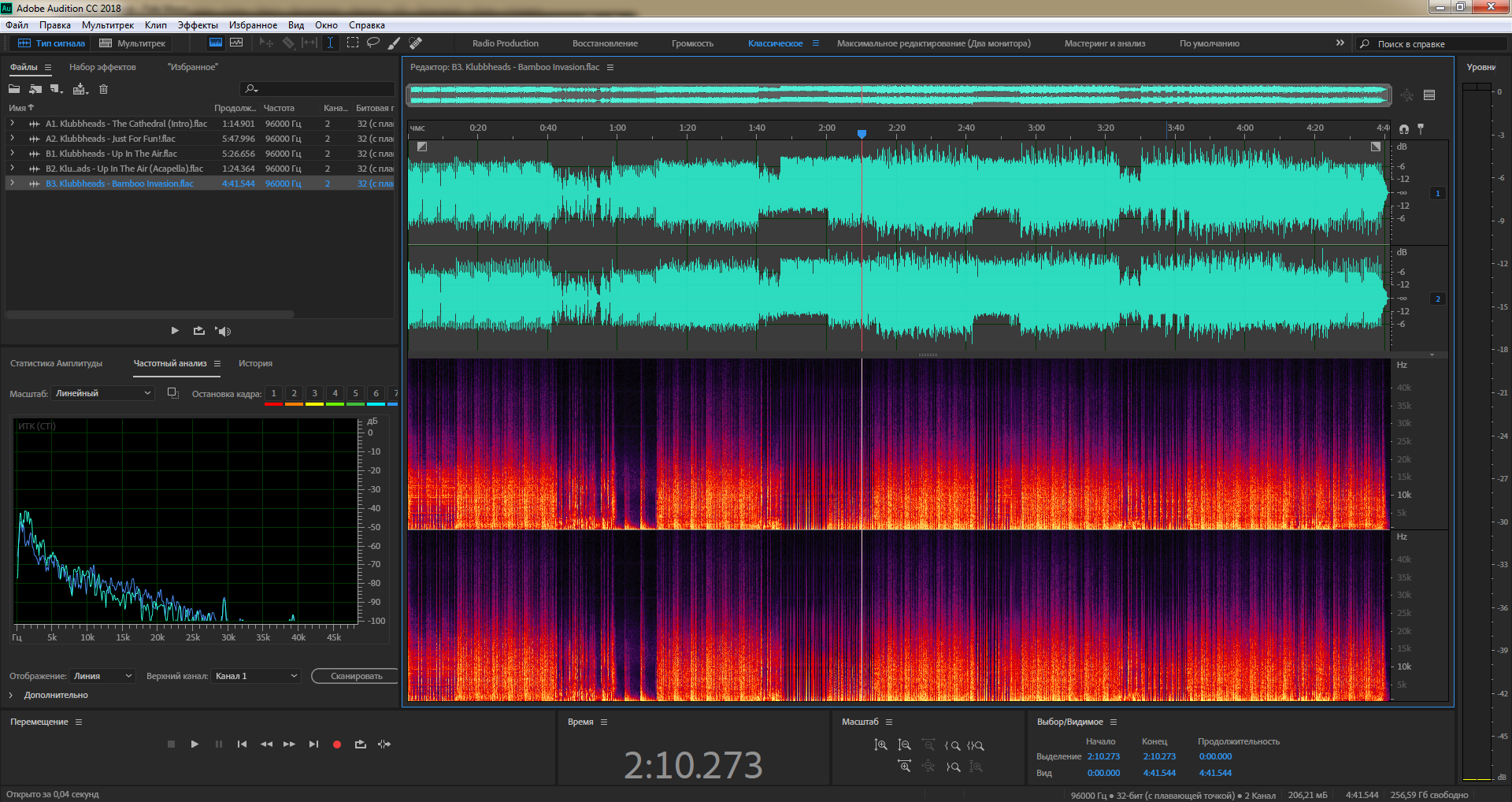Select the Marquee Selection tool
Viewport: 1512px width, 802px height.
click(x=352, y=43)
